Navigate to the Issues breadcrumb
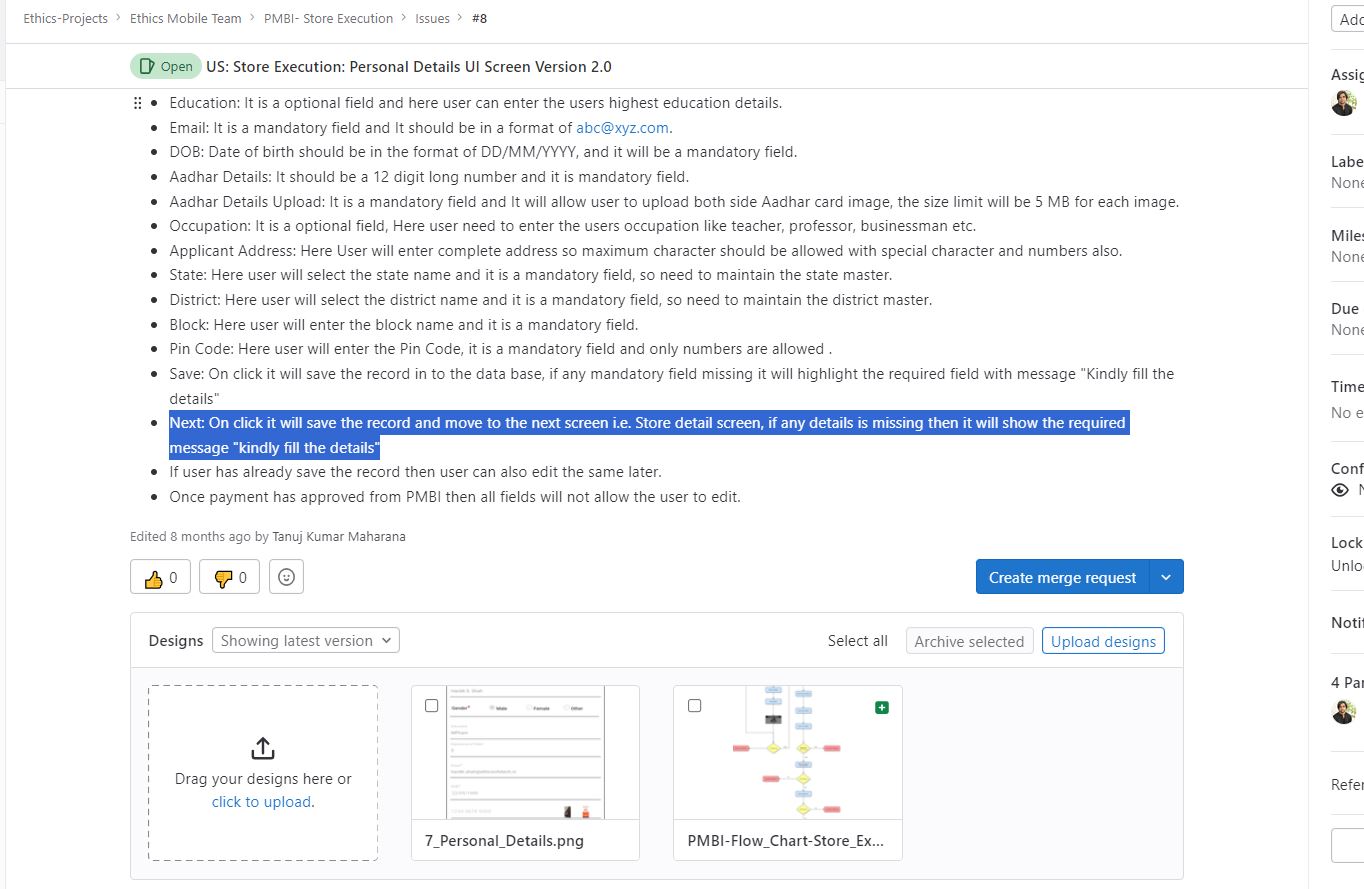Image resolution: width=1364 pixels, height=889 pixels. point(432,18)
